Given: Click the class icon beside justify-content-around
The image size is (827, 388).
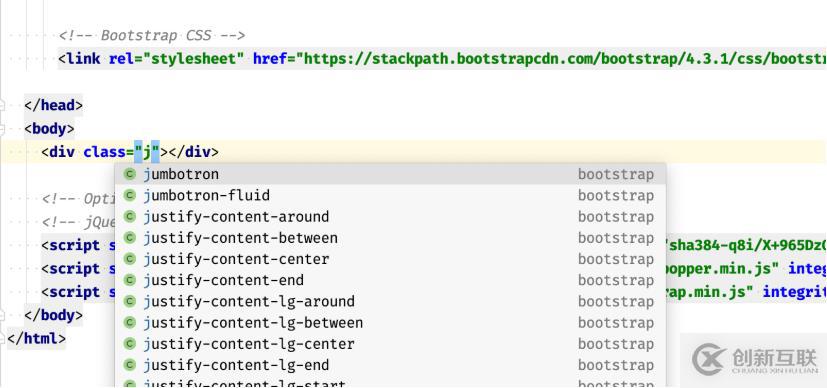Looking at the screenshot, I should [x=130, y=217].
